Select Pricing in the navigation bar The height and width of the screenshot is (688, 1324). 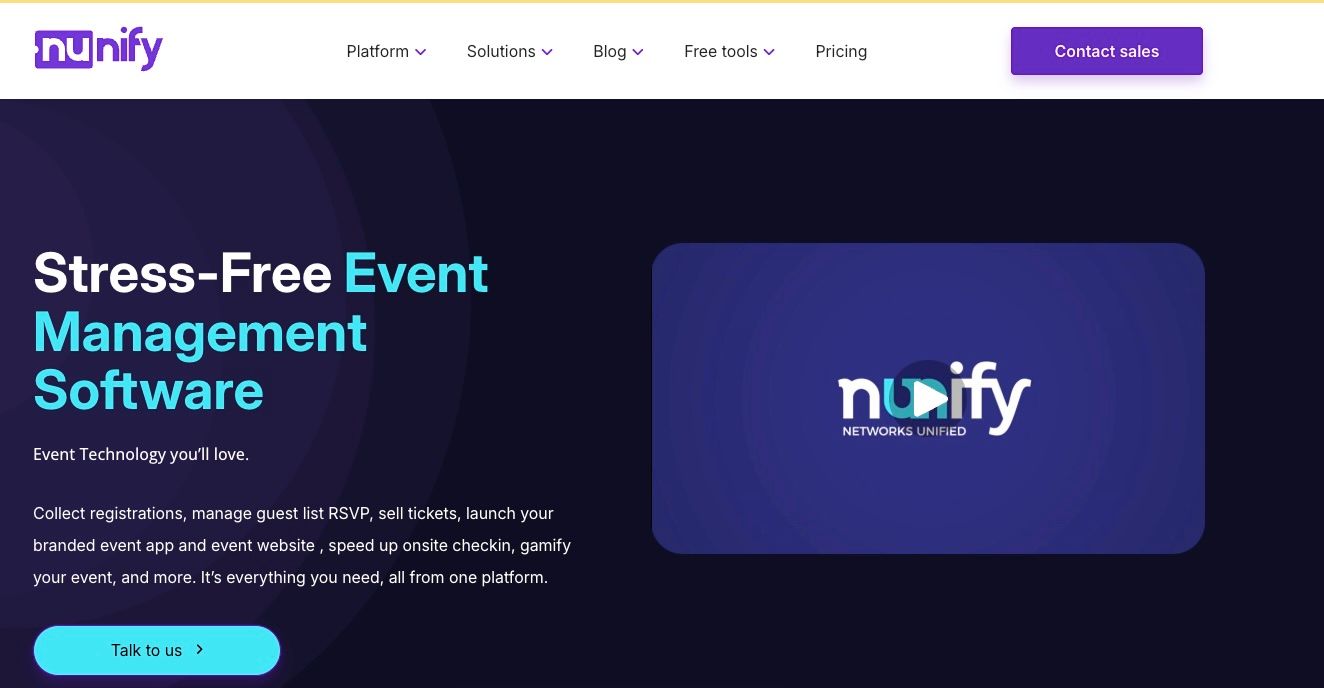pos(841,51)
